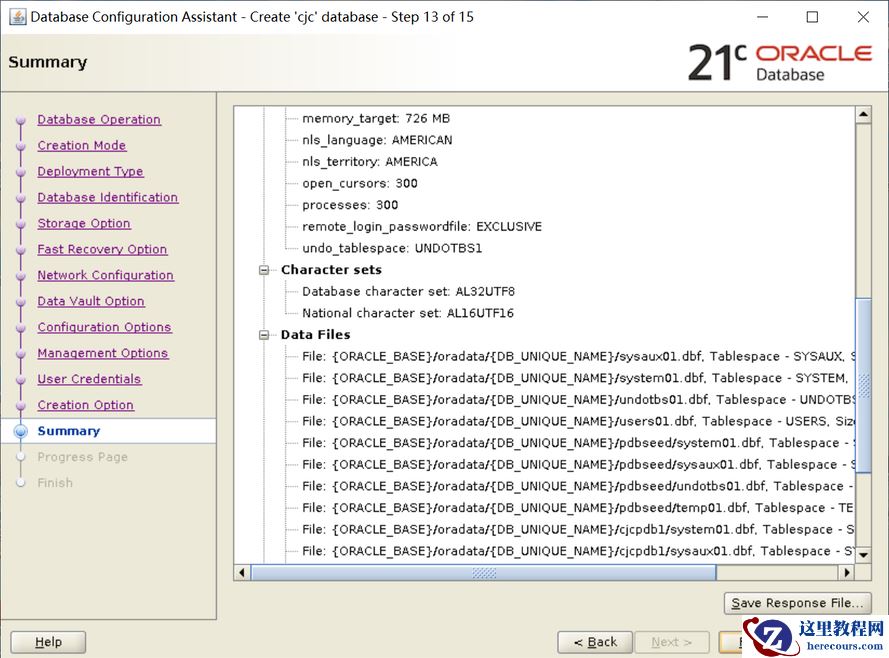Click the Save Response File button
The image size is (889, 658).
point(797,603)
